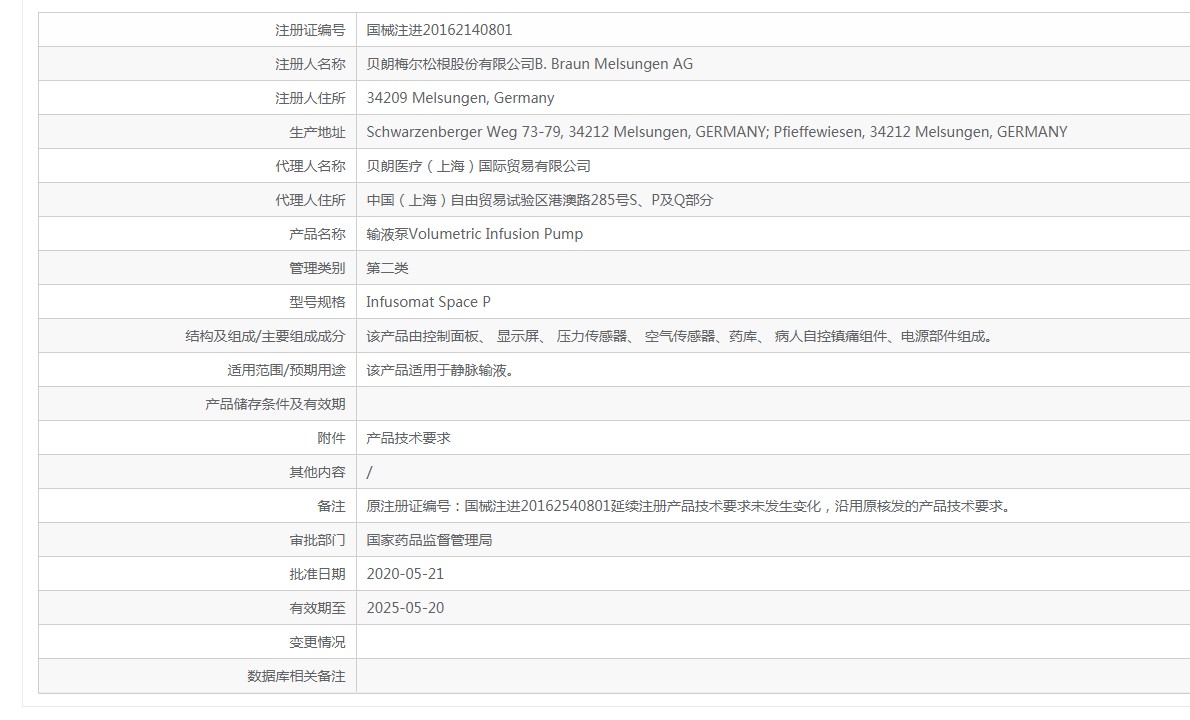Click remark text mentioning 国械注进20162540801
This screenshot has height=720, width=1190.
click(x=689, y=506)
